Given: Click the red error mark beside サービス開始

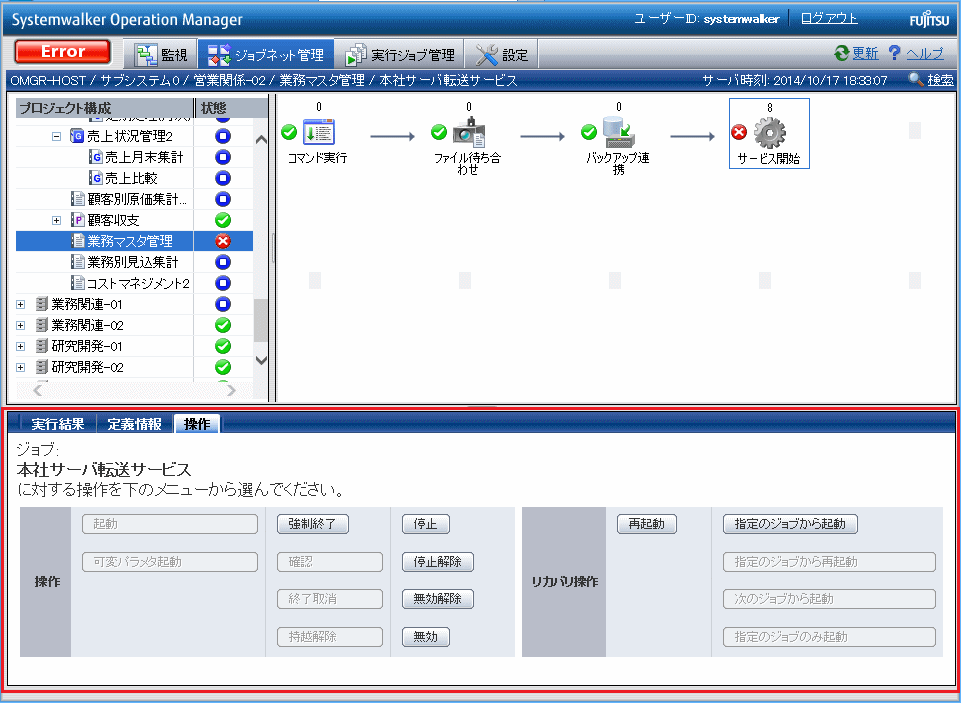Looking at the screenshot, I should (739, 132).
